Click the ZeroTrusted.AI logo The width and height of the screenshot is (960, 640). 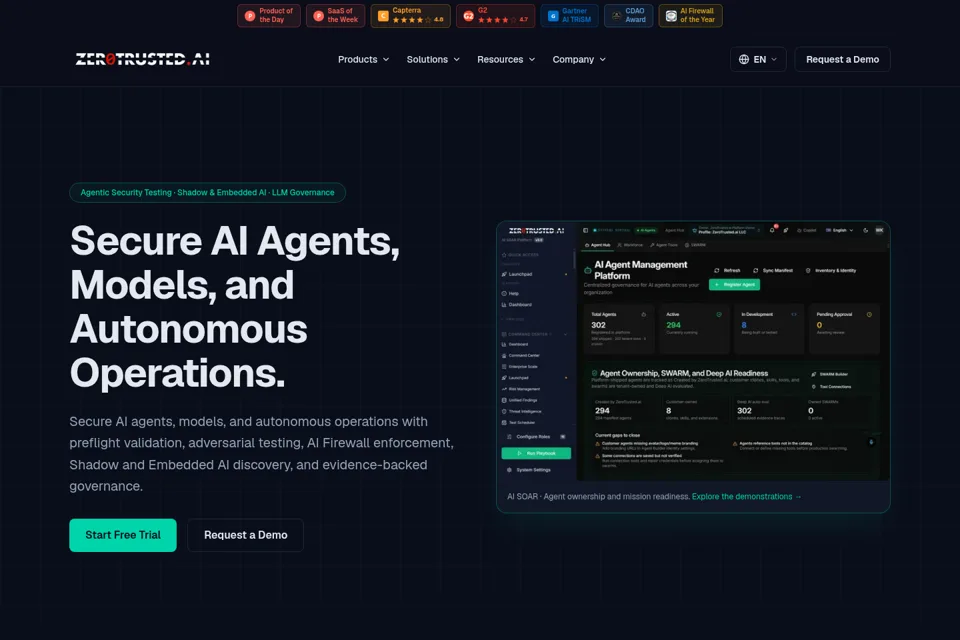143,59
